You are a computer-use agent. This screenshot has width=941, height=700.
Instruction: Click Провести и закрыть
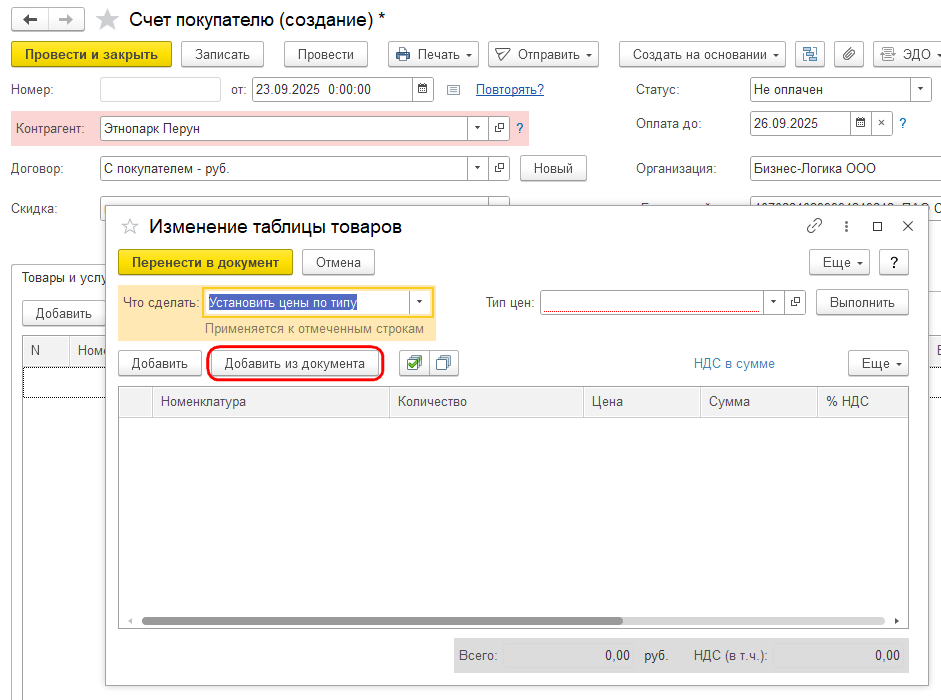(x=91, y=55)
